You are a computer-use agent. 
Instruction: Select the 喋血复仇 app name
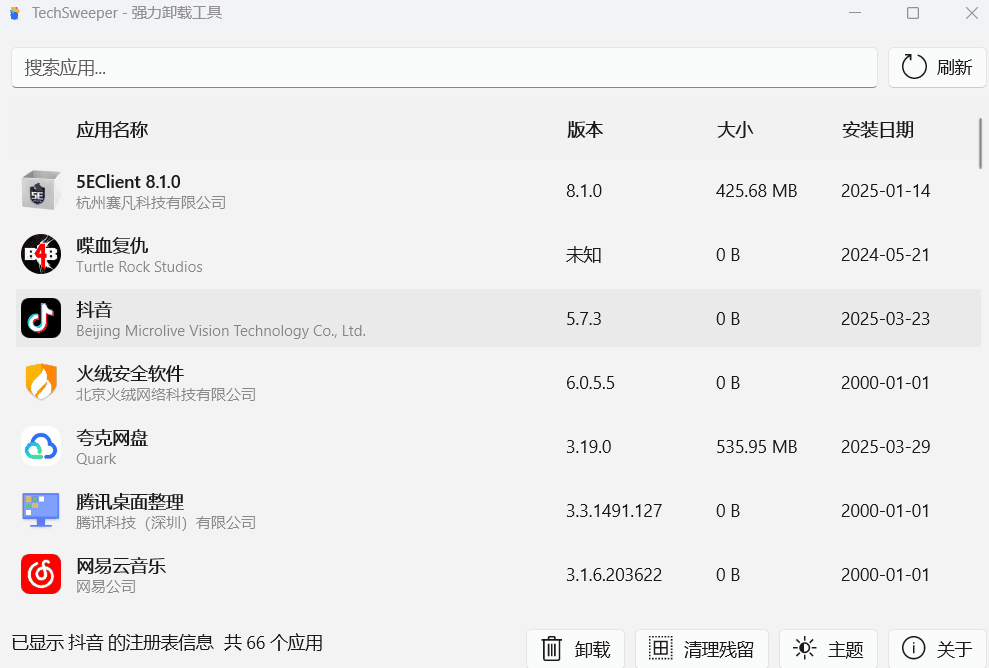(112, 245)
